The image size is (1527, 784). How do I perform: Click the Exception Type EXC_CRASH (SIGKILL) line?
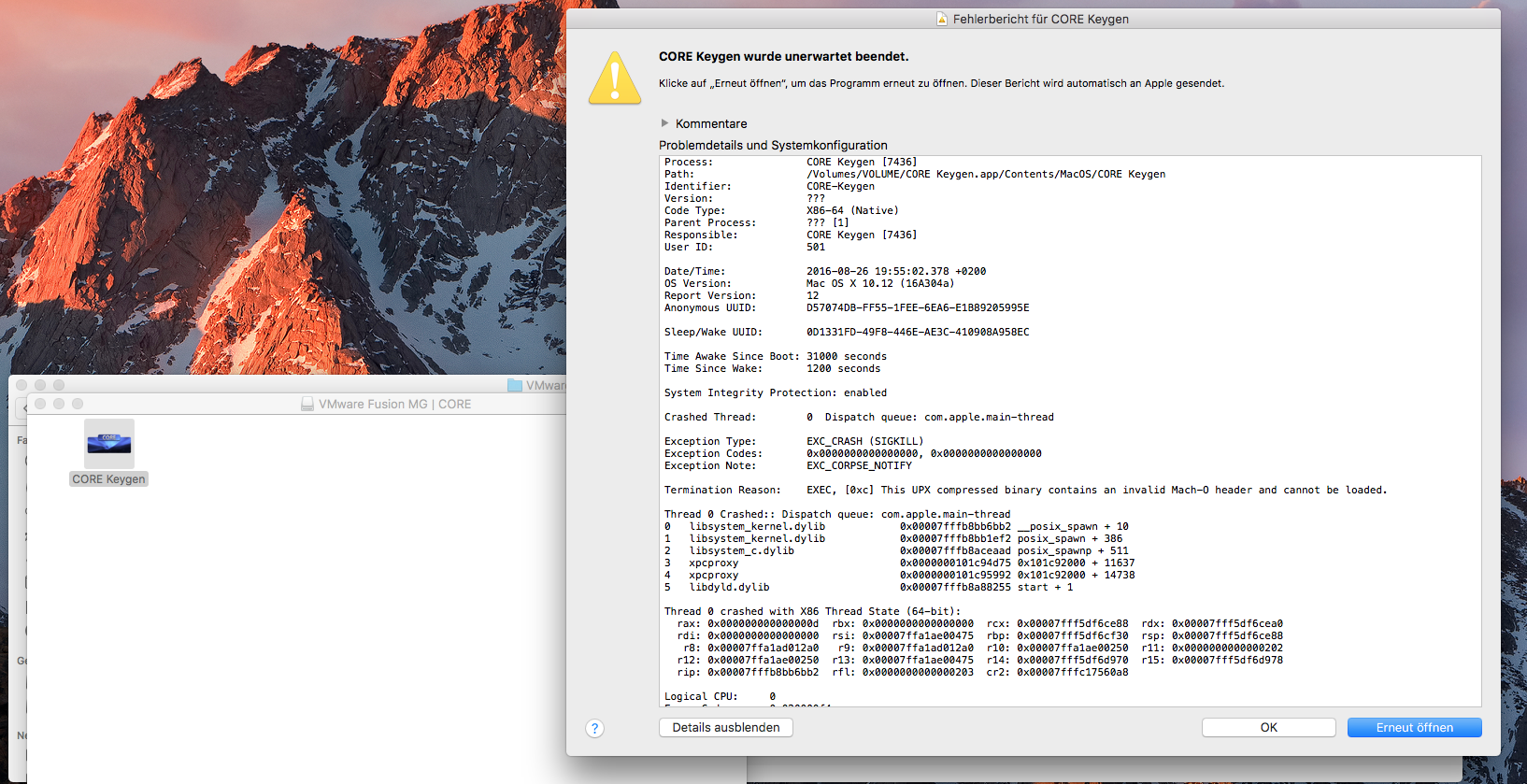(x=793, y=441)
